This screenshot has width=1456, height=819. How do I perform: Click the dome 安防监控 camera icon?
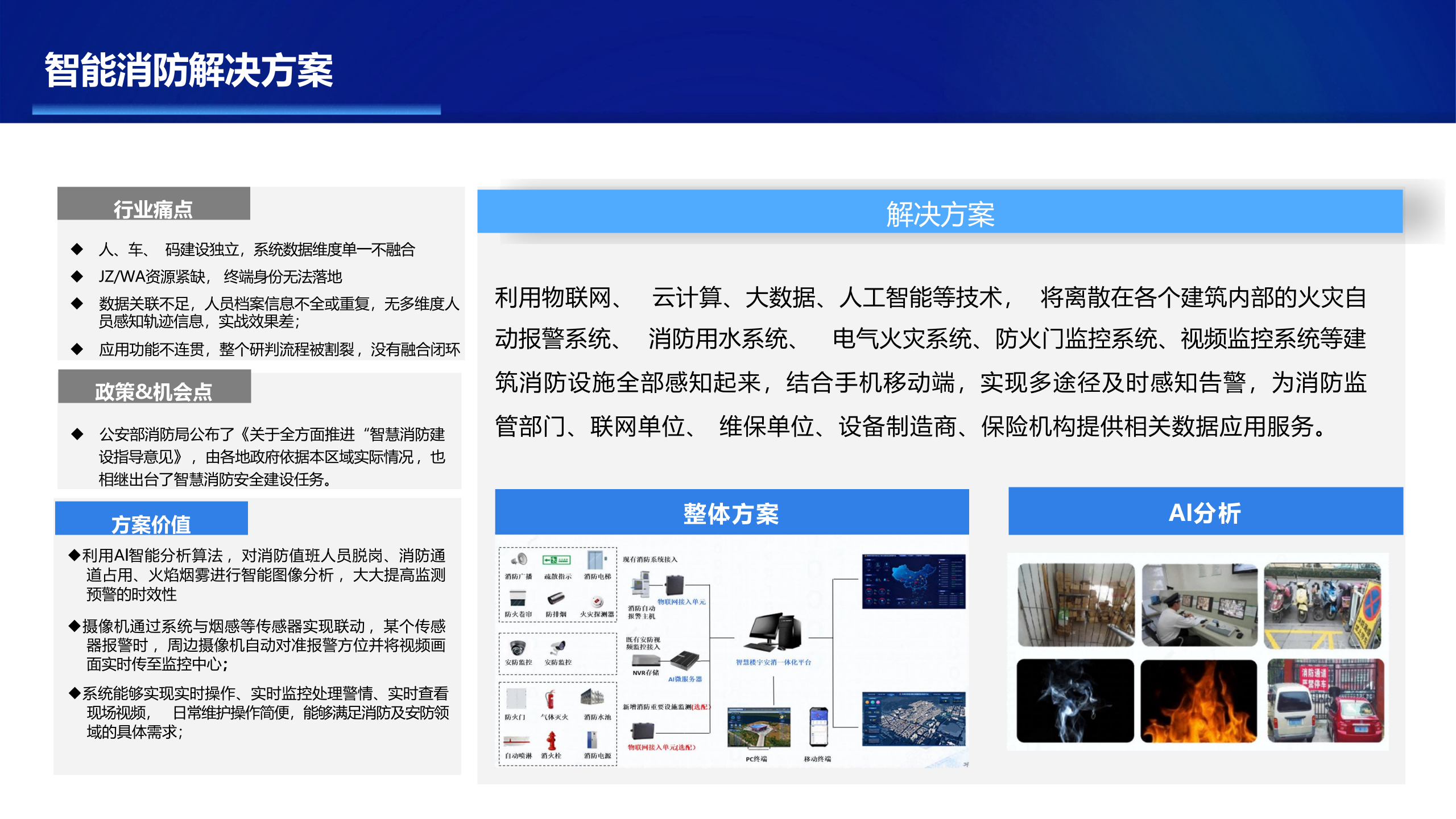click(x=518, y=647)
